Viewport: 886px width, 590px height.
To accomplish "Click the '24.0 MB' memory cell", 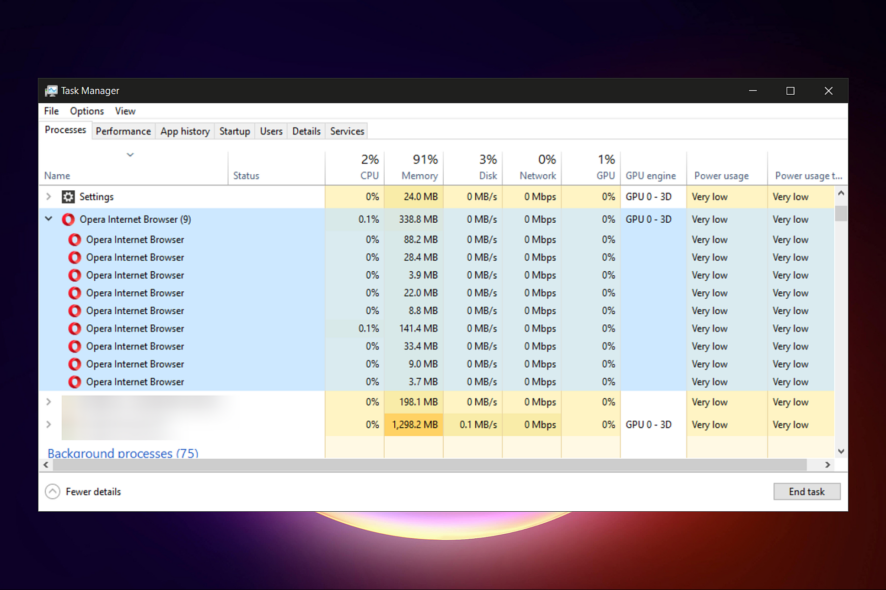I will click(x=414, y=197).
